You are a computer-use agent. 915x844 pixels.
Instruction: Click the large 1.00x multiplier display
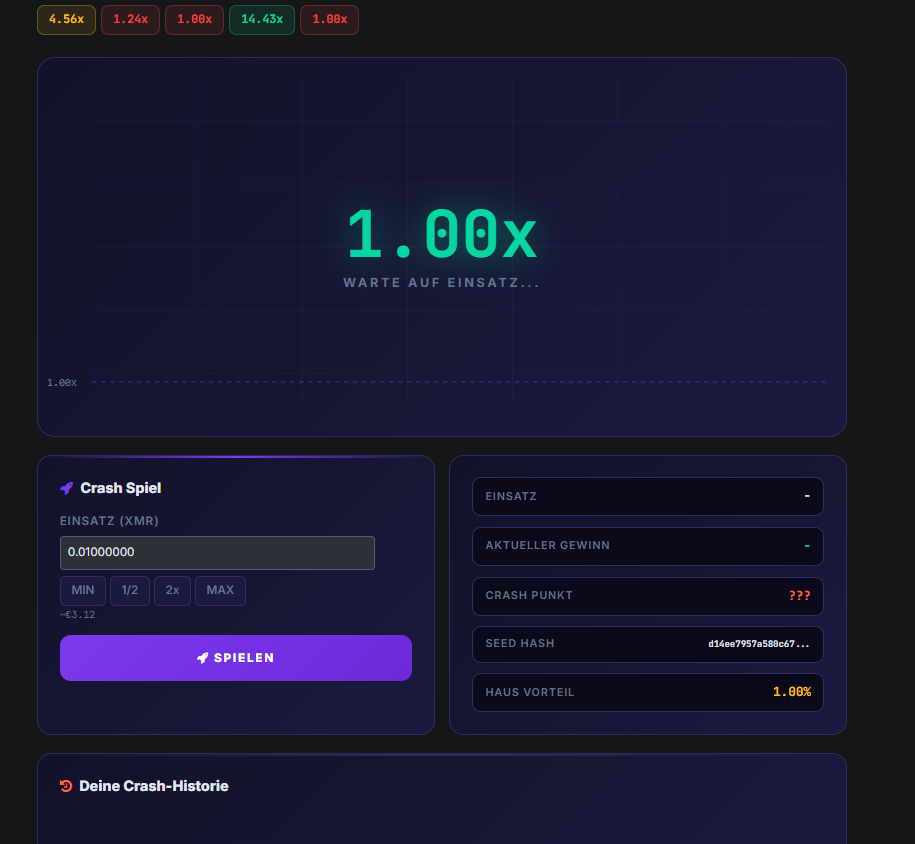[x=442, y=234]
